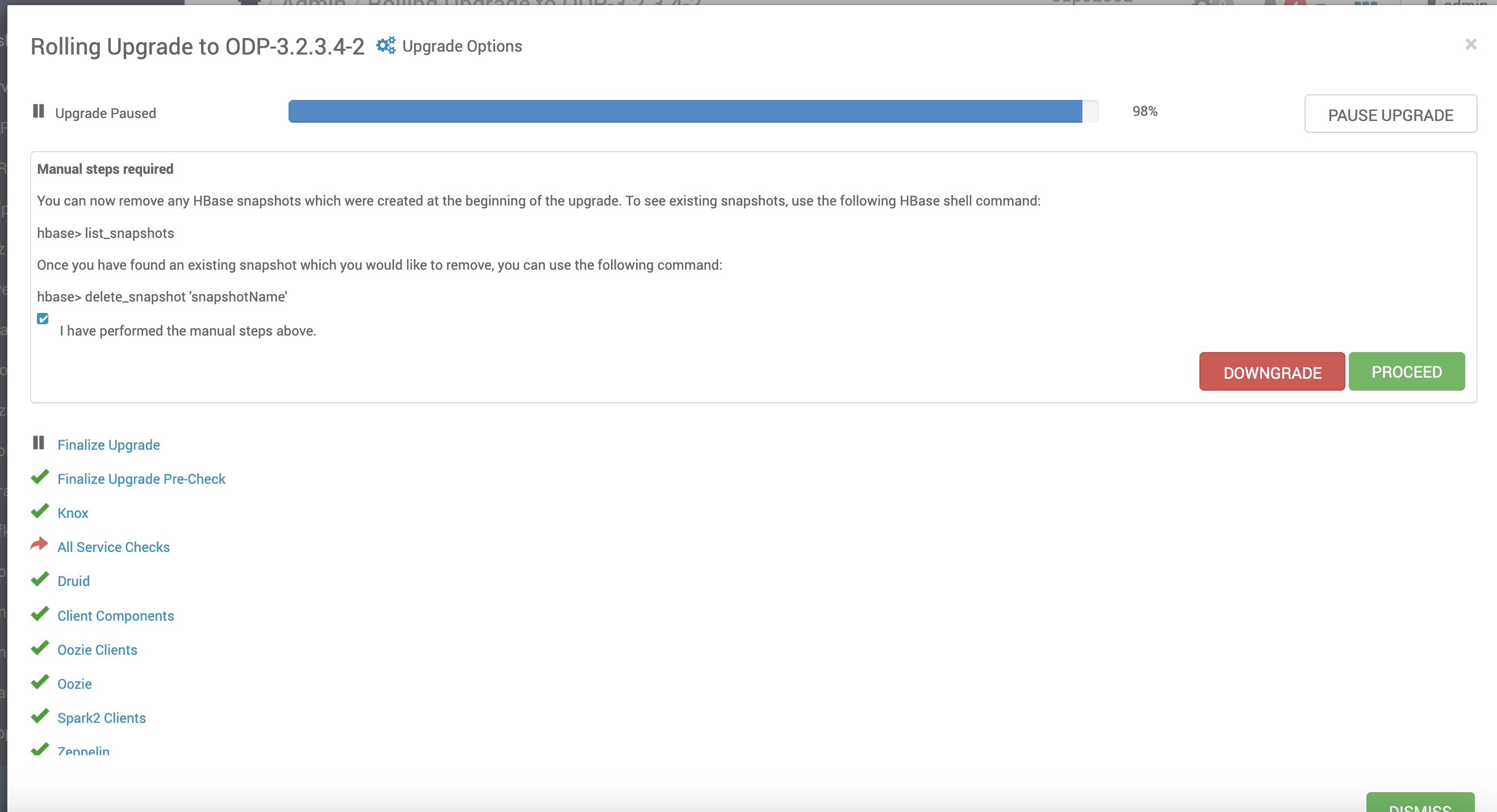1497x812 pixels.
Task: Click the Pause Upgrade button
Action: [1390, 114]
